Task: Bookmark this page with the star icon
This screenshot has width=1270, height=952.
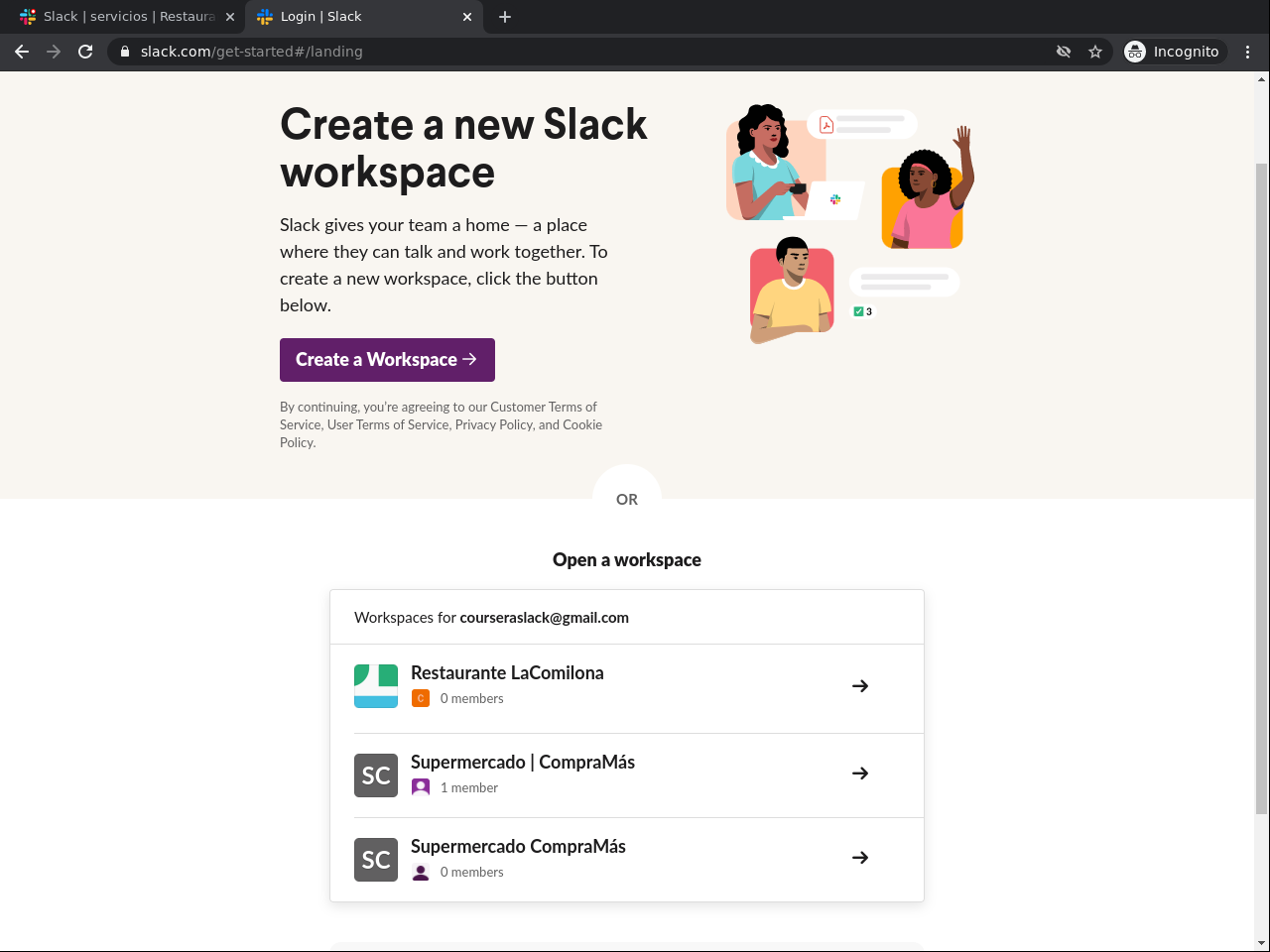Action: pos(1095,52)
